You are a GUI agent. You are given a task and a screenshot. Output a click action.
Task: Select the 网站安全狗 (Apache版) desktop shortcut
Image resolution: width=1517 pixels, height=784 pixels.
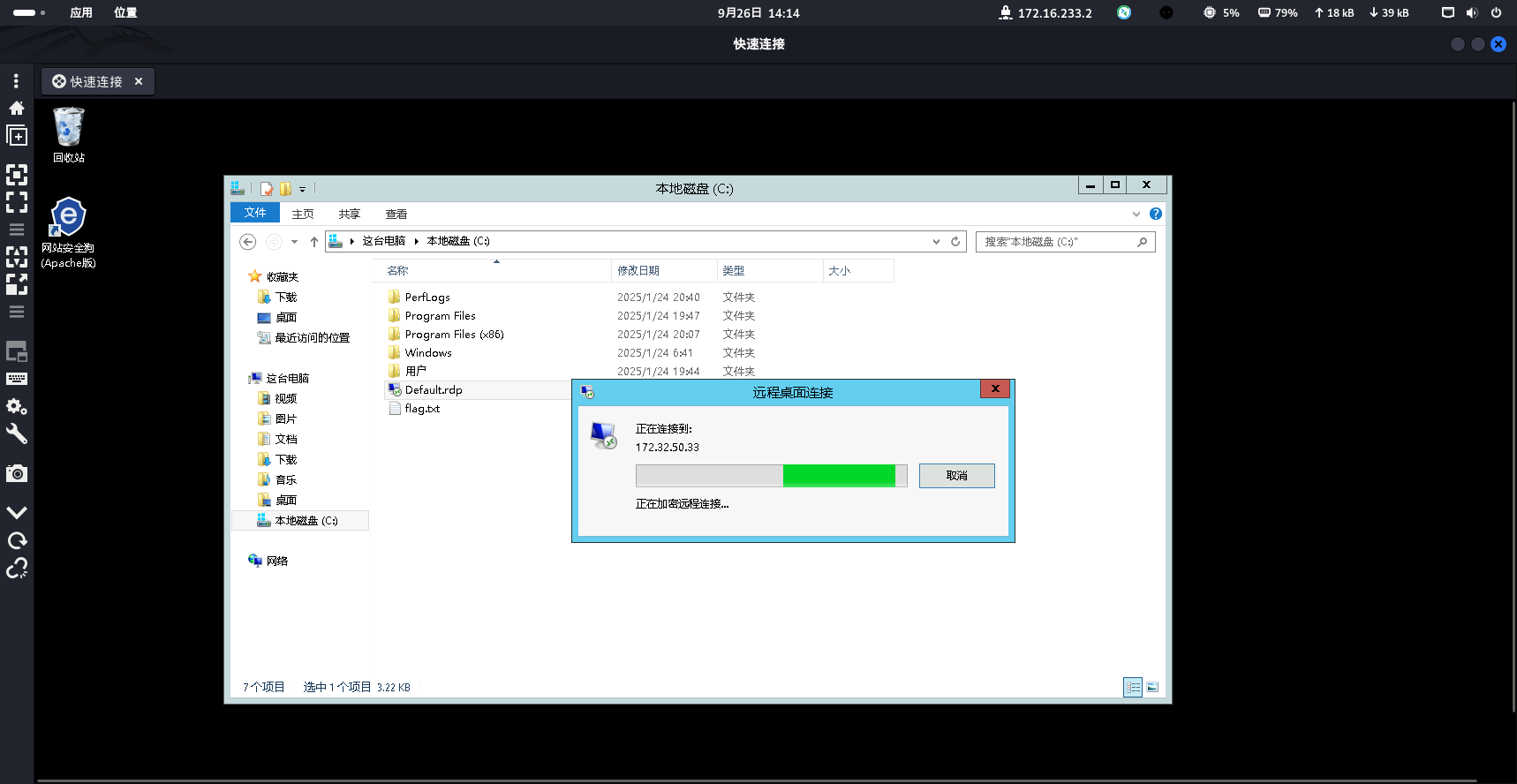coord(68,233)
